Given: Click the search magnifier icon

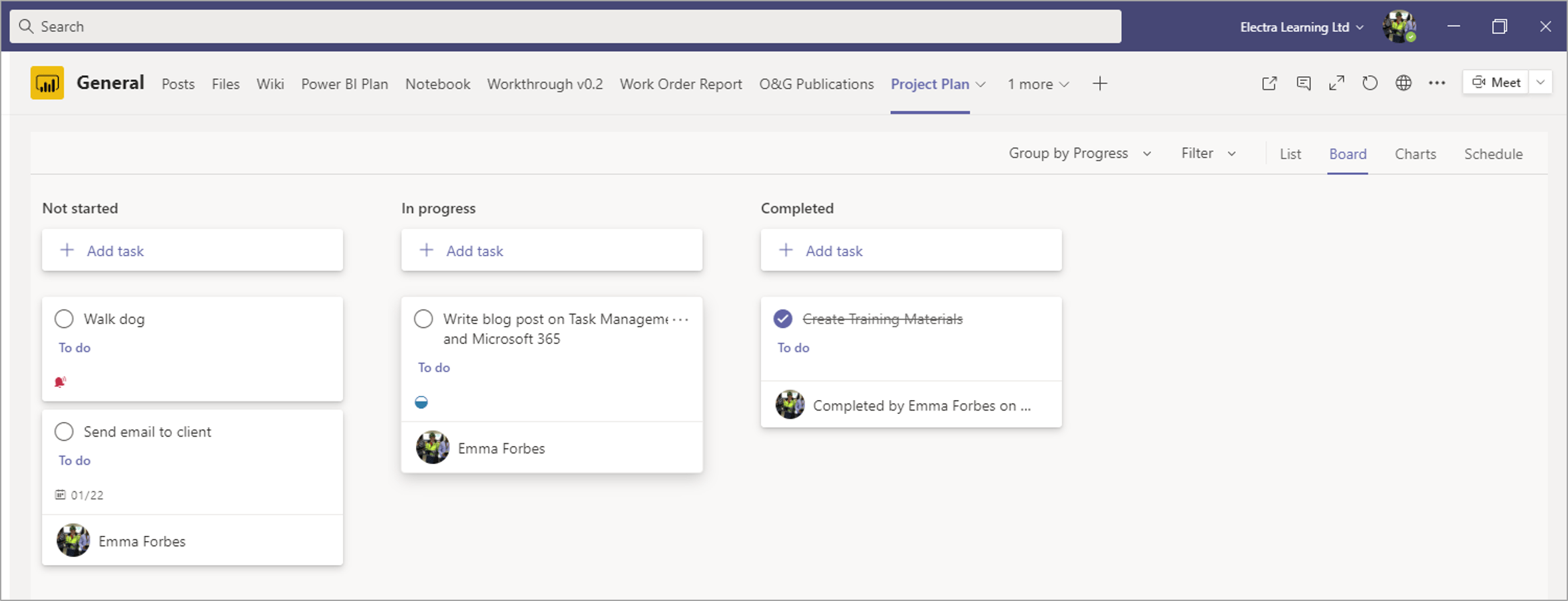Looking at the screenshot, I should pos(26,27).
